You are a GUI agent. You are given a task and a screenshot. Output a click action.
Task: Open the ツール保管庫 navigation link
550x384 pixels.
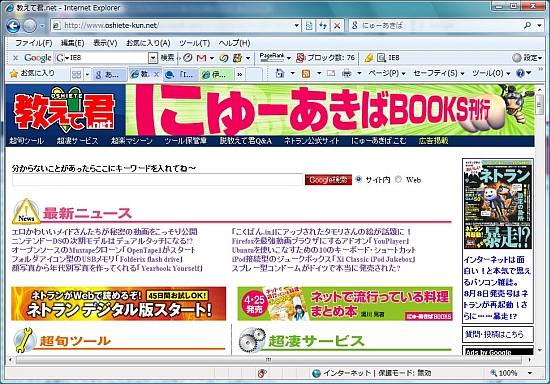[x=186, y=141]
